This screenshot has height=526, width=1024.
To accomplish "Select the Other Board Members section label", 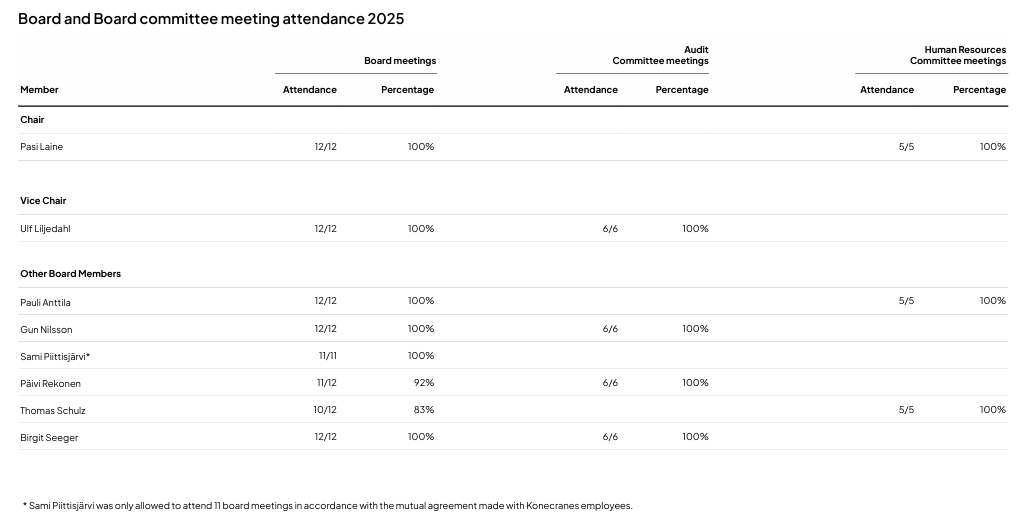I will coord(70,274).
